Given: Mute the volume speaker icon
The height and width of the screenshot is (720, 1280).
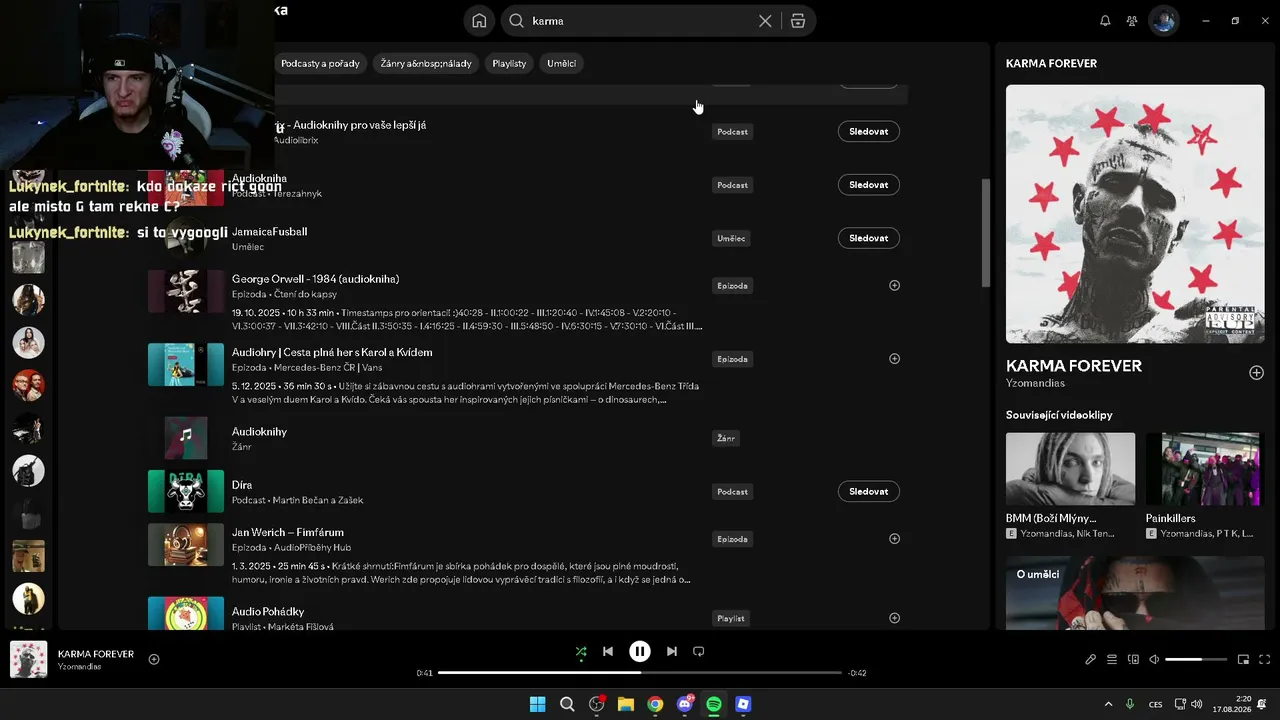Looking at the screenshot, I should [x=1154, y=659].
